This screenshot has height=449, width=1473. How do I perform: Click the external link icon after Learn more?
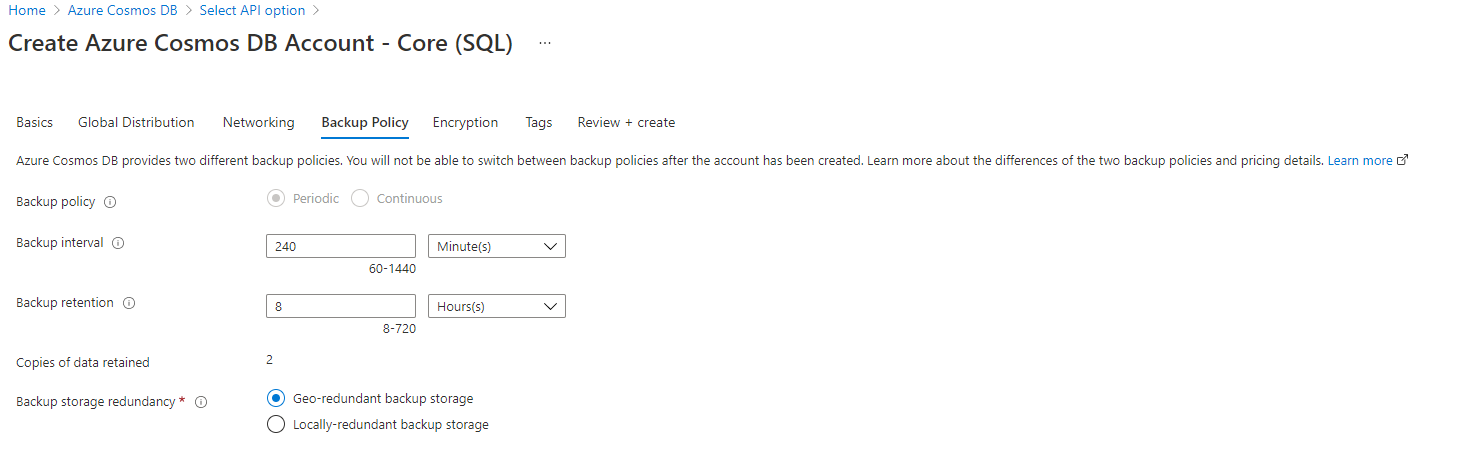click(1402, 160)
